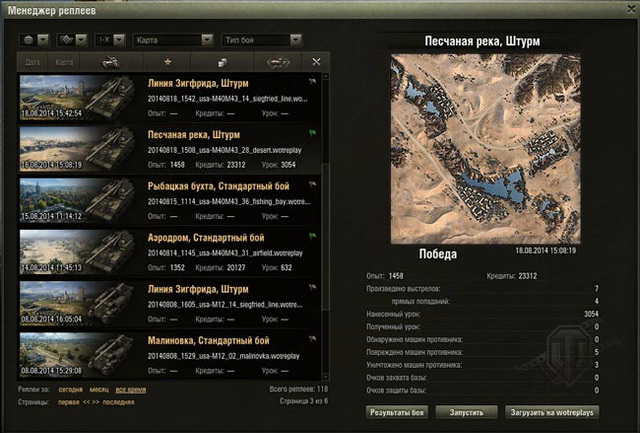Click the Всего реплеев: 118 counter
Image resolution: width=640 pixels, height=433 pixels.
pos(298,389)
